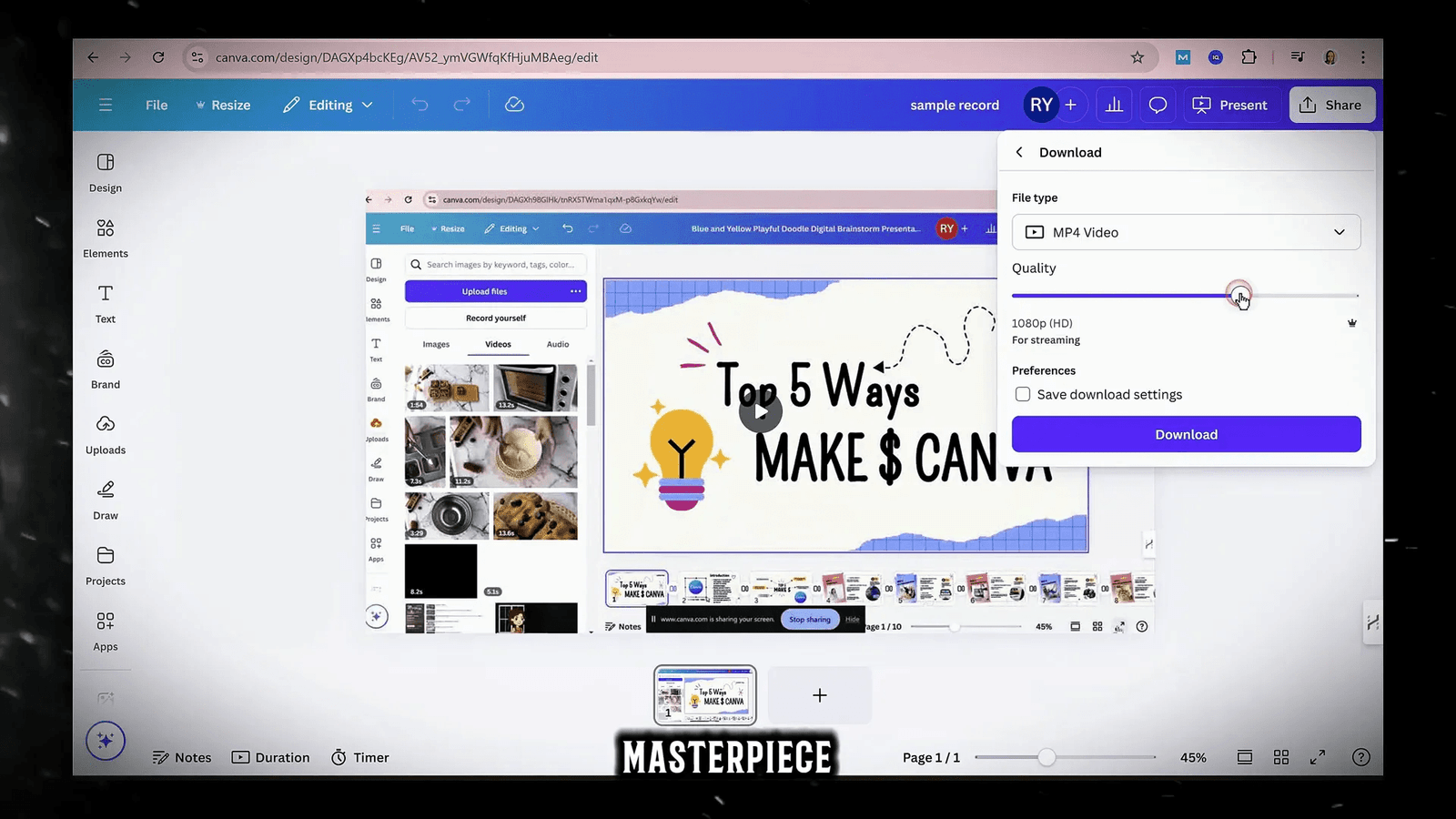The width and height of the screenshot is (1456, 819).
Task: Open the media control icon in Chrome toolbar
Action: click(x=1298, y=57)
